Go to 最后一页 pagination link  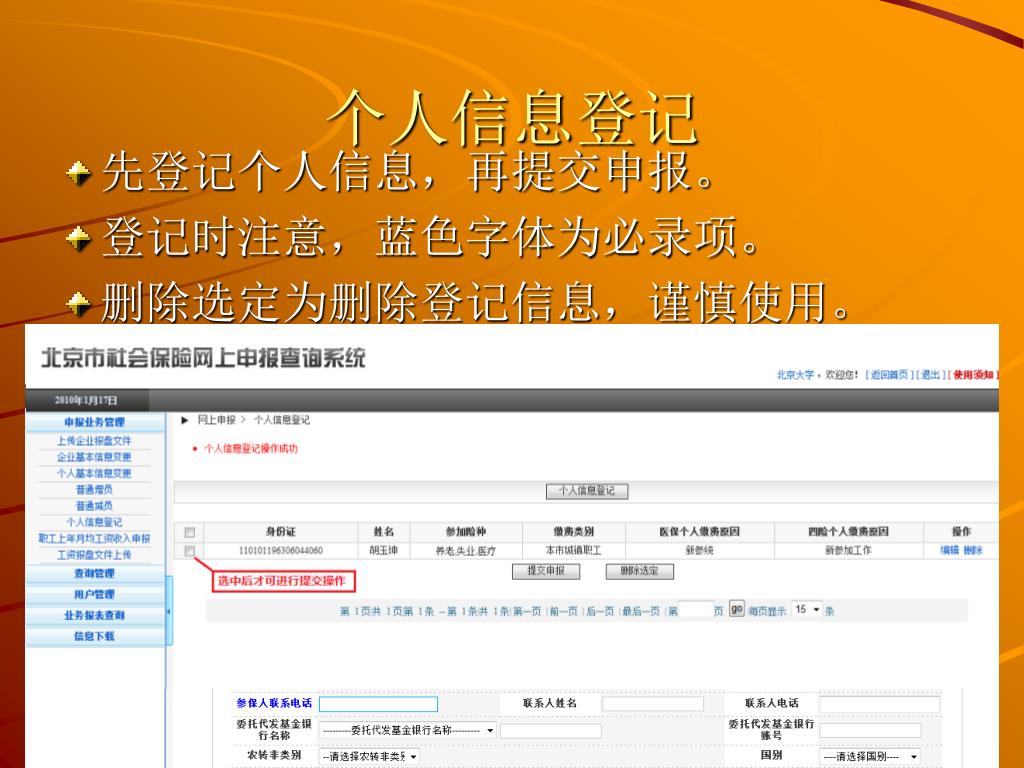[641, 611]
